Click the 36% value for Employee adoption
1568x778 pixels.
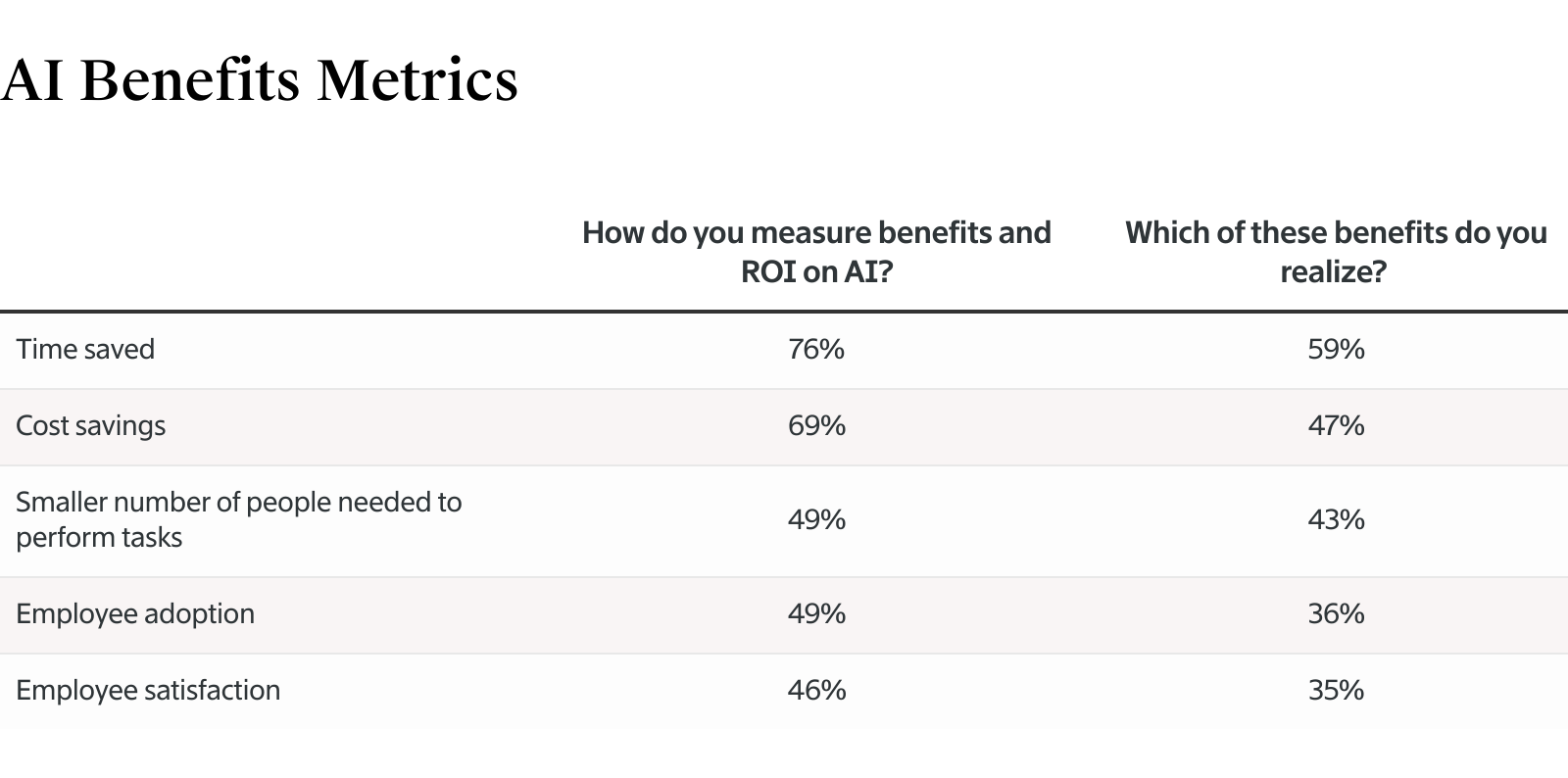point(1336,614)
